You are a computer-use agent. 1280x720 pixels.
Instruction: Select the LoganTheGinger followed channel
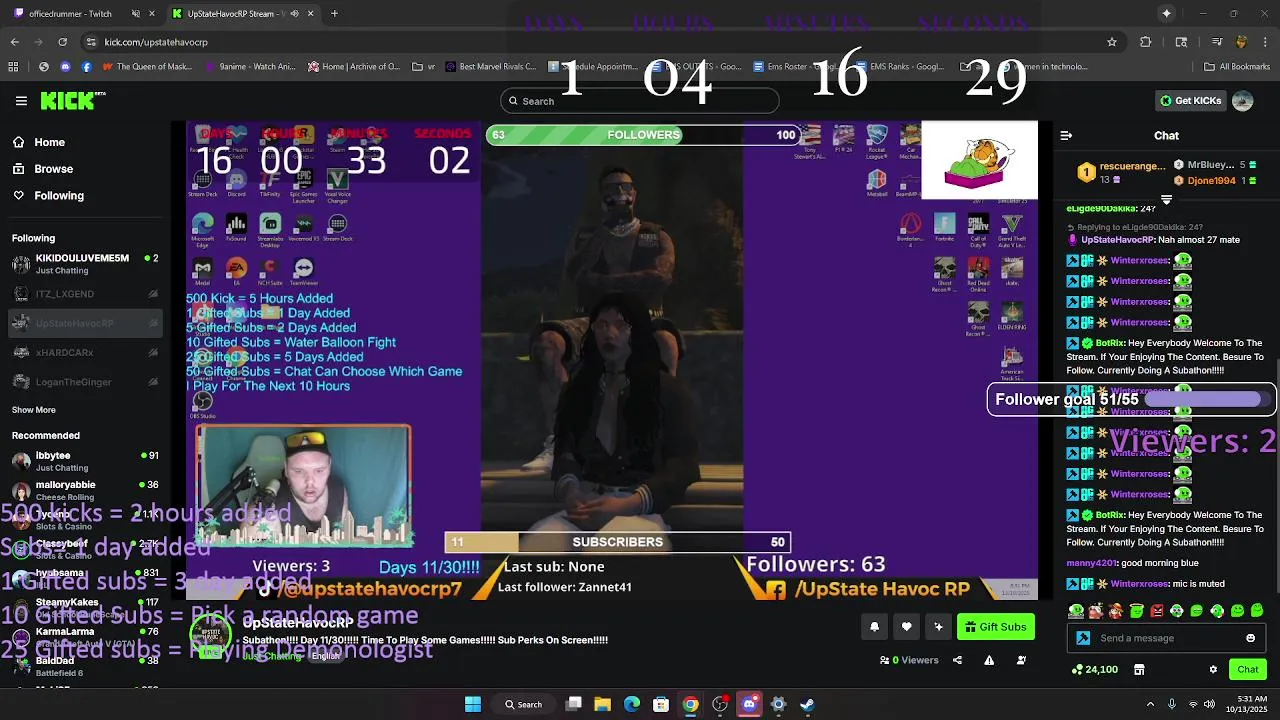point(85,382)
